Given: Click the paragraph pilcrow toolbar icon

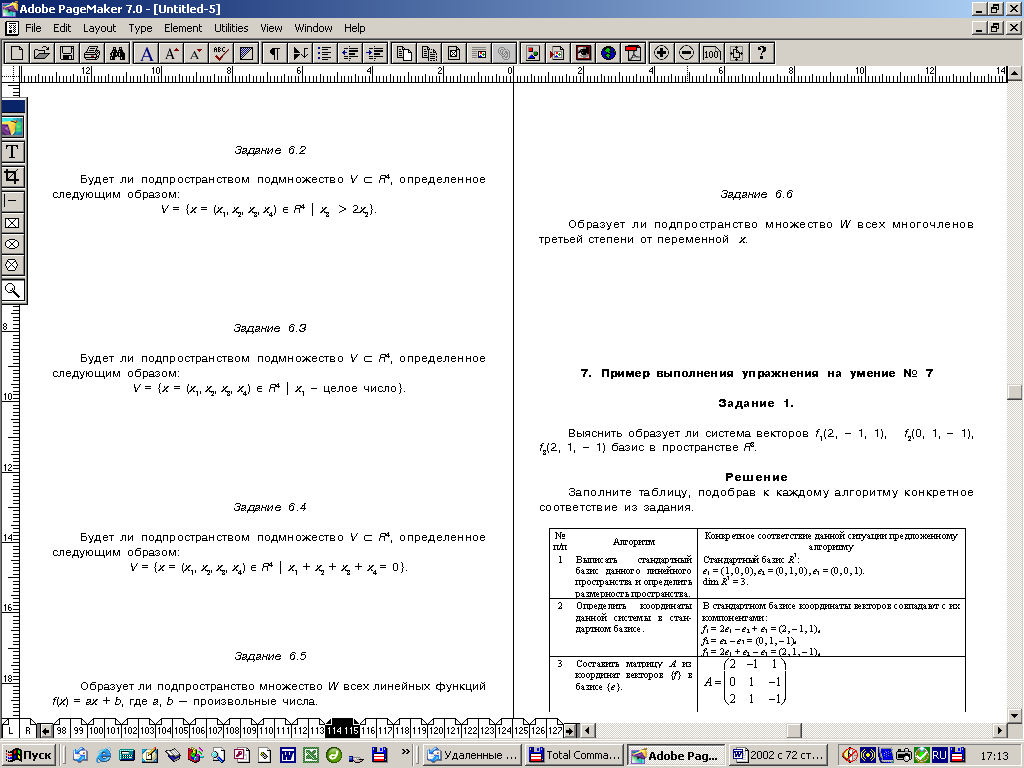Looking at the screenshot, I should pyautogui.click(x=275, y=53).
